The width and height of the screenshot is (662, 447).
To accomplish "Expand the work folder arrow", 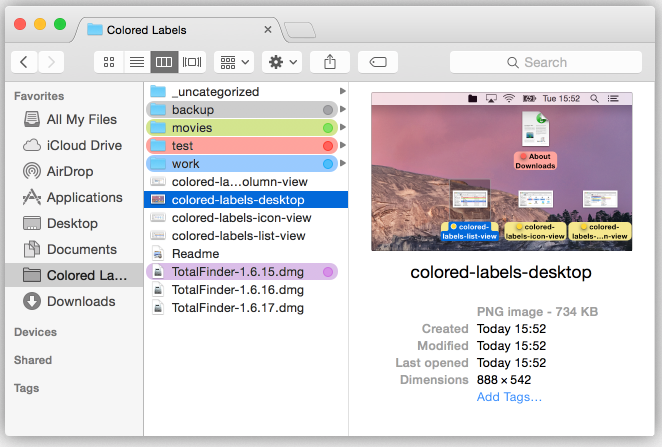I will (342, 163).
